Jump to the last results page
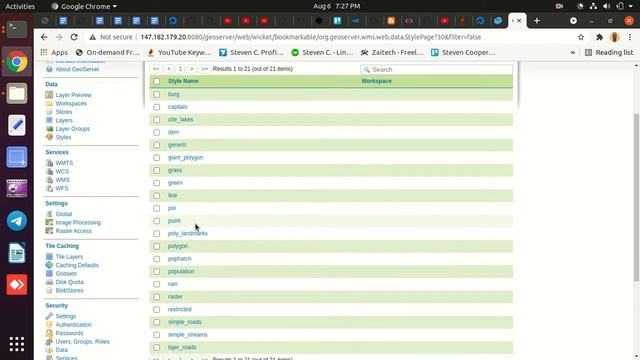This screenshot has height=360, width=640. point(204,69)
